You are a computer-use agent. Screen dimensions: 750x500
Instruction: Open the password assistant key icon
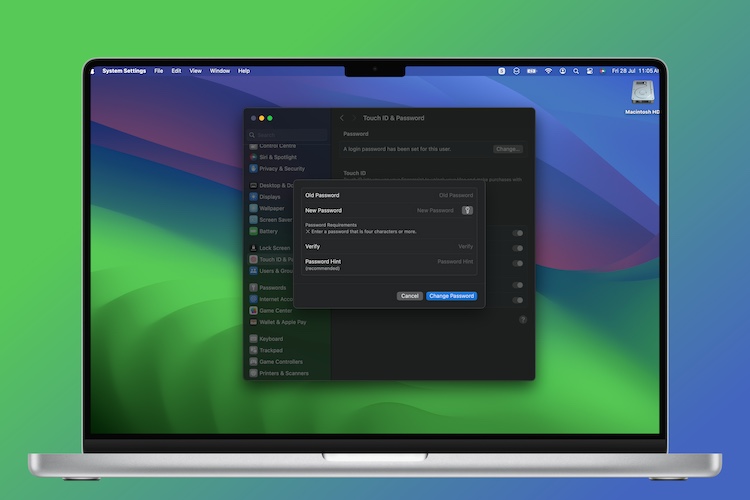point(467,211)
